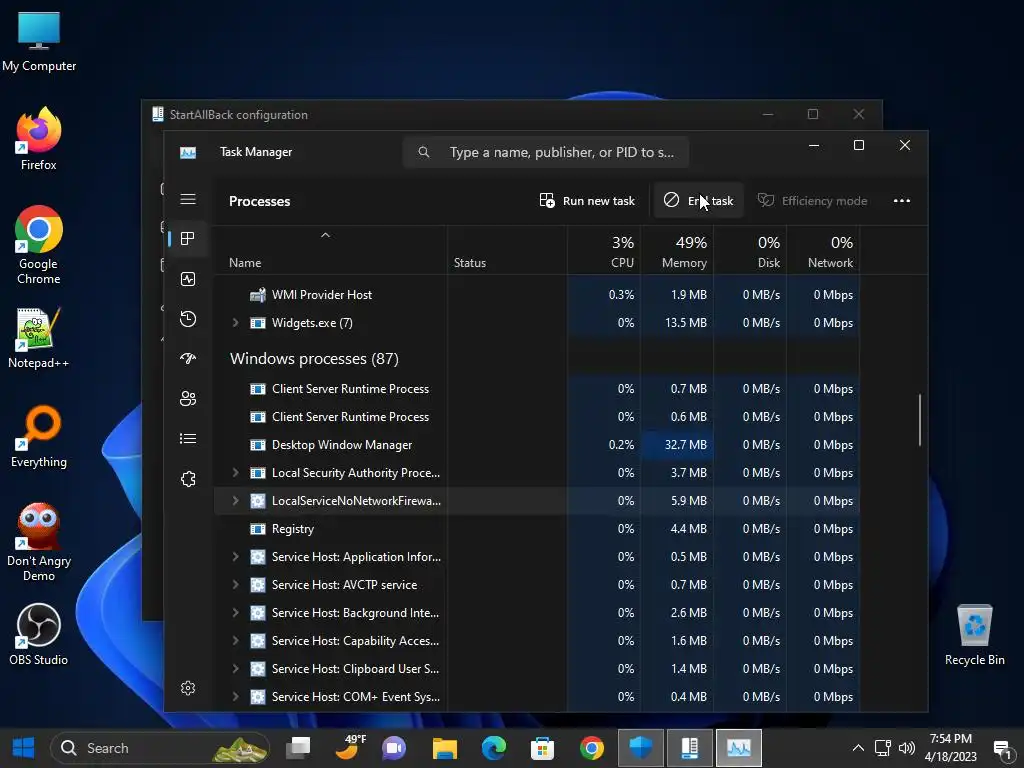Image resolution: width=1024 pixels, height=768 pixels.
Task: Select the Desktop Window Manager process
Action: click(537, 445)
